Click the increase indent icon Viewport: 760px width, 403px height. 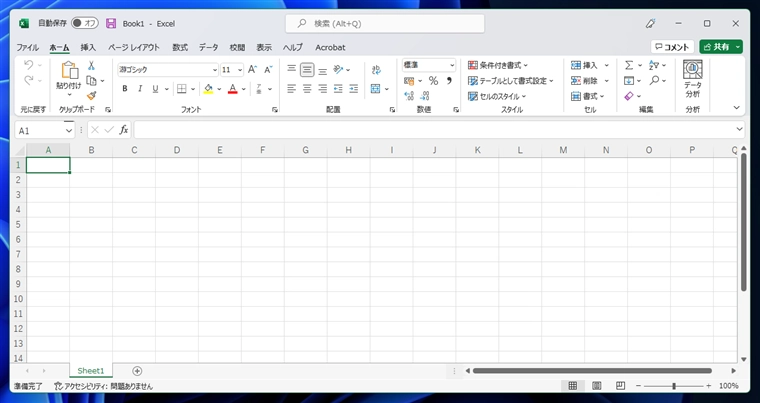click(x=353, y=89)
